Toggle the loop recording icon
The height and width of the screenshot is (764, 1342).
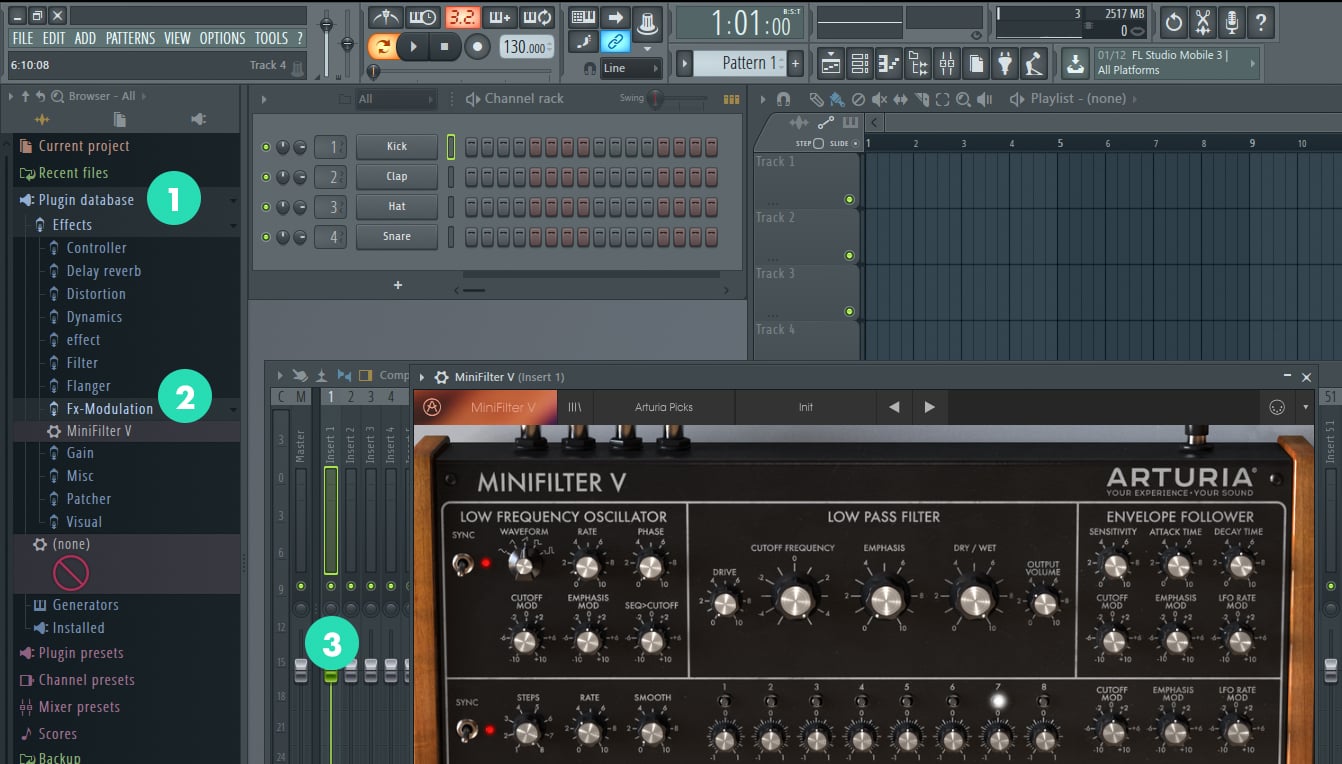coord(537,18)
